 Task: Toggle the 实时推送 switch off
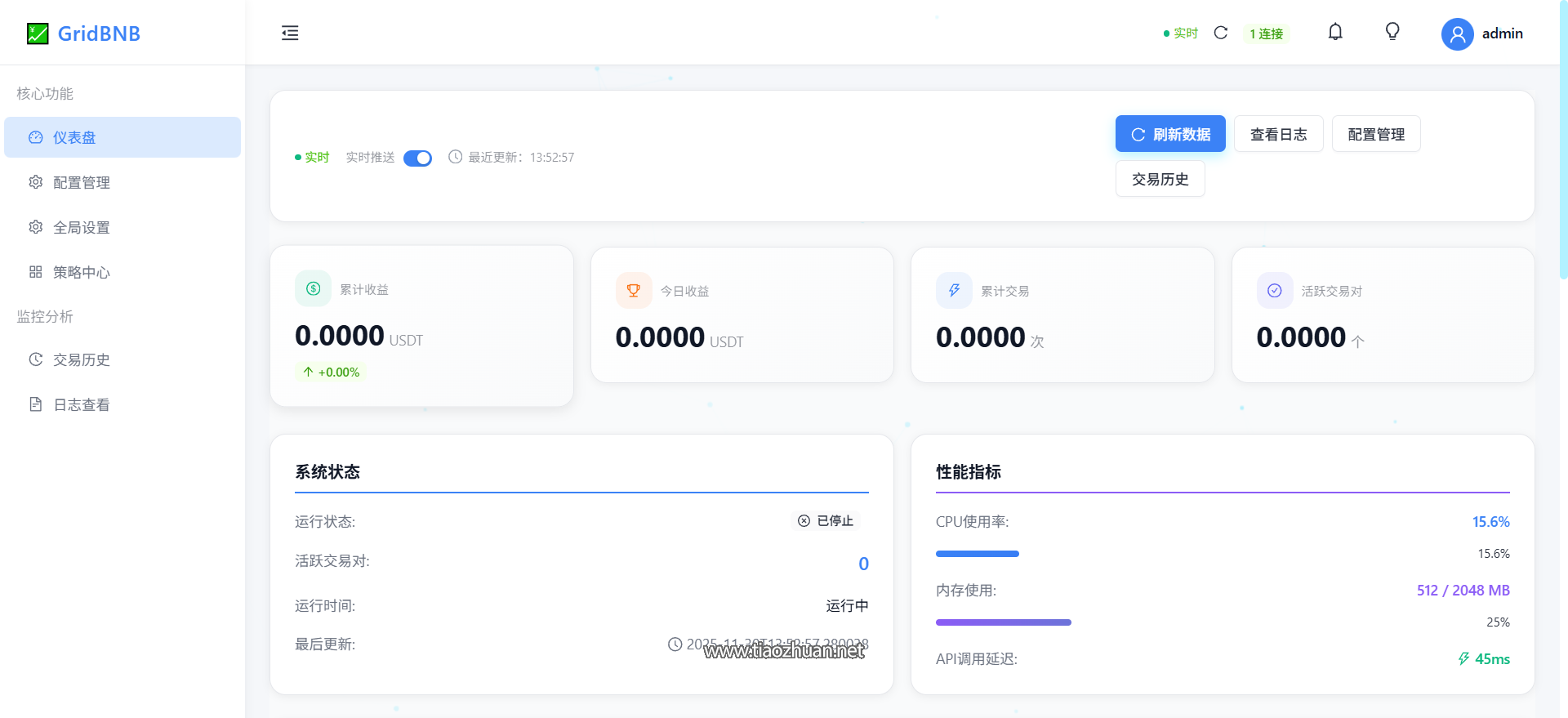[x=417, y=158]
